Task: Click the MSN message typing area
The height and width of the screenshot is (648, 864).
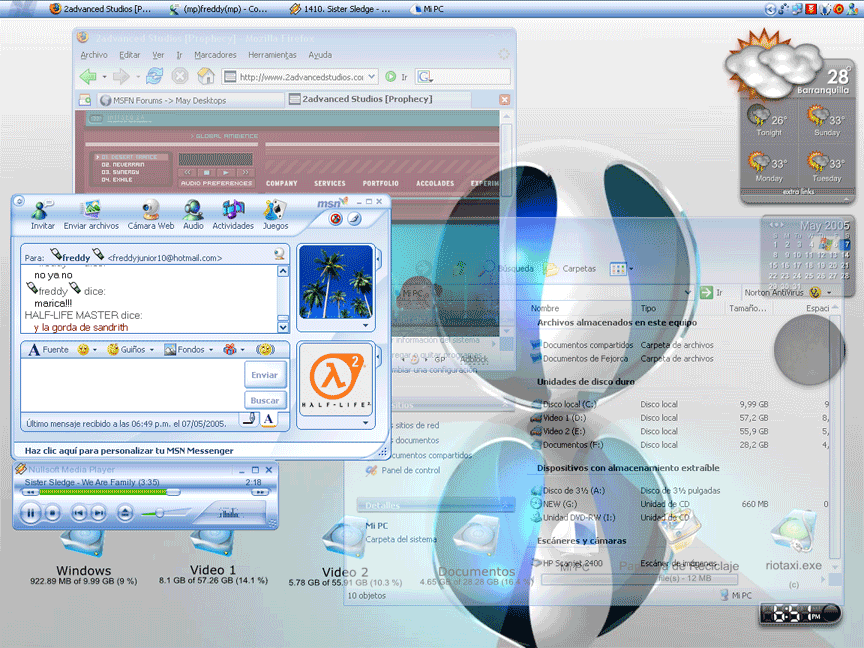Action: [x=132, y=385]
